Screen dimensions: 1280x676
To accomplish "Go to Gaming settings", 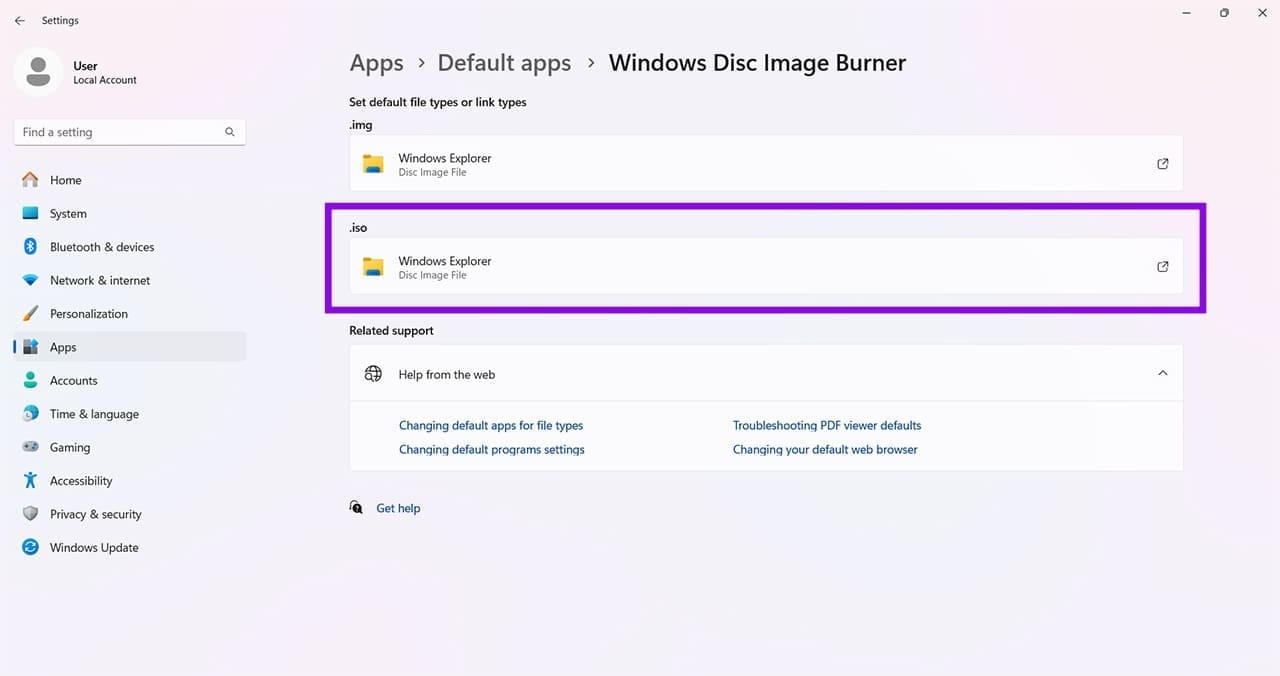I will [x=130, y=447].
